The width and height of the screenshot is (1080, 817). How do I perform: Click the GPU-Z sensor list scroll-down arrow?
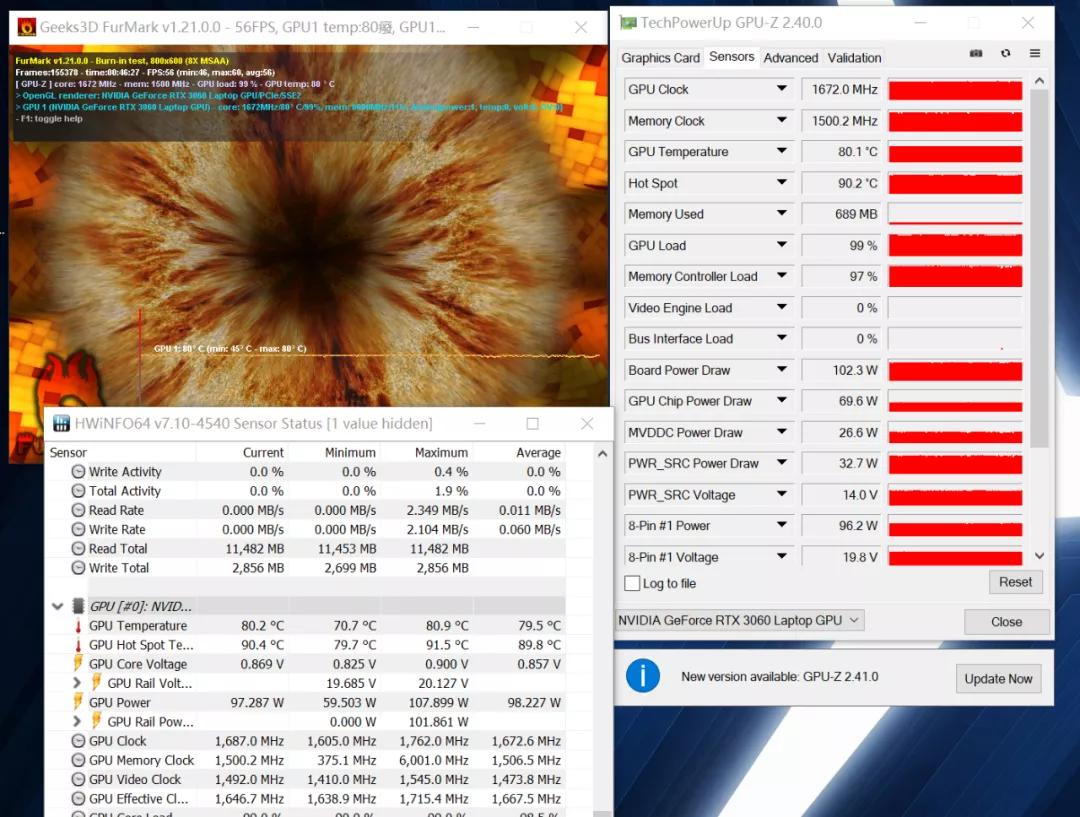(x=1039, y=556)
